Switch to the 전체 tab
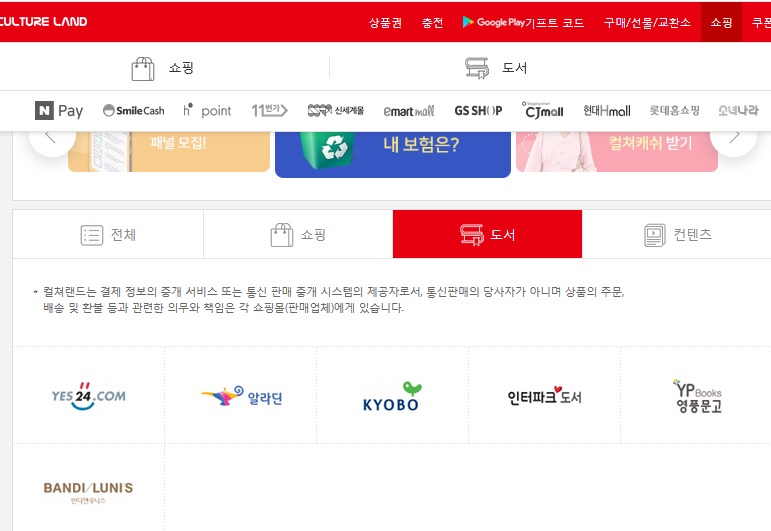 108,234
